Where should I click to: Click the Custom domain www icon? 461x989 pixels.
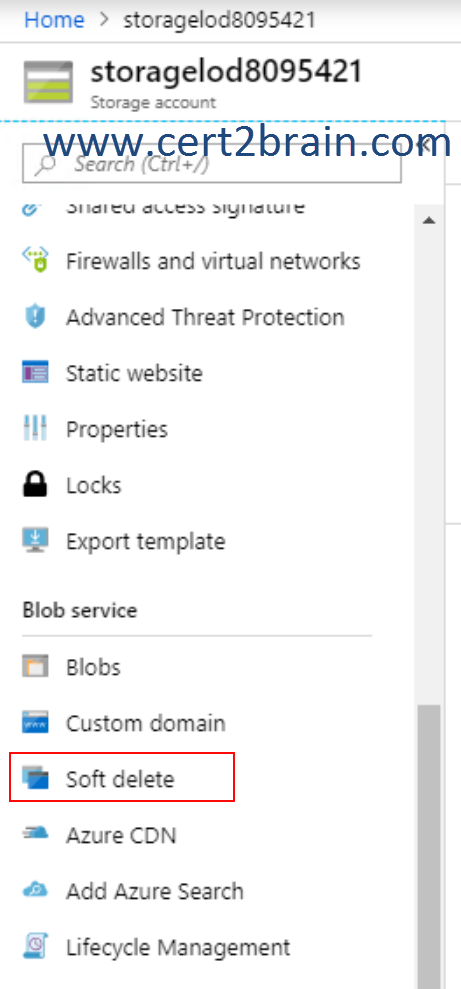click(35, 723)
